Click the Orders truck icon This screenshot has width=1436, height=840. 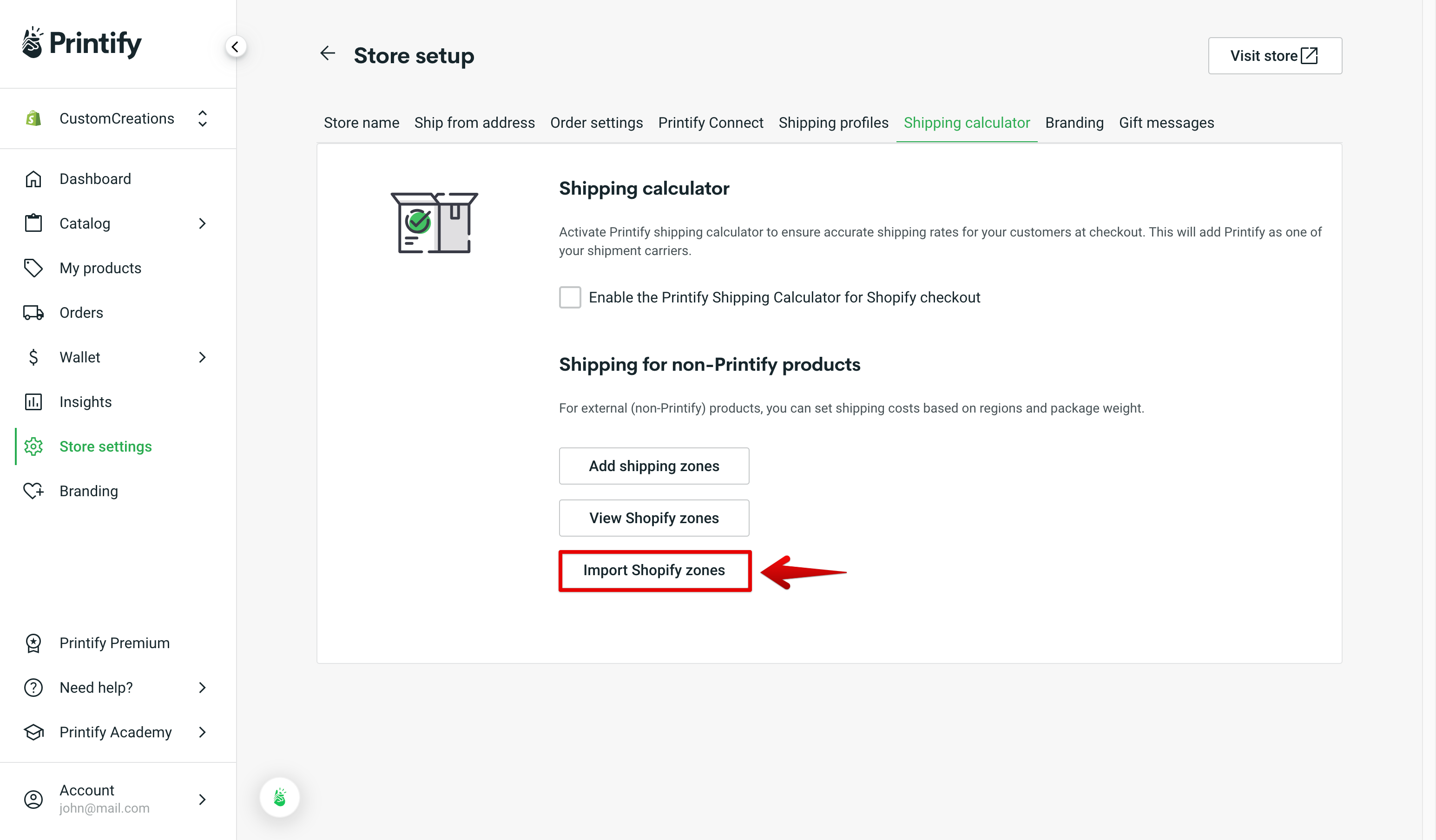click(33, 312)
